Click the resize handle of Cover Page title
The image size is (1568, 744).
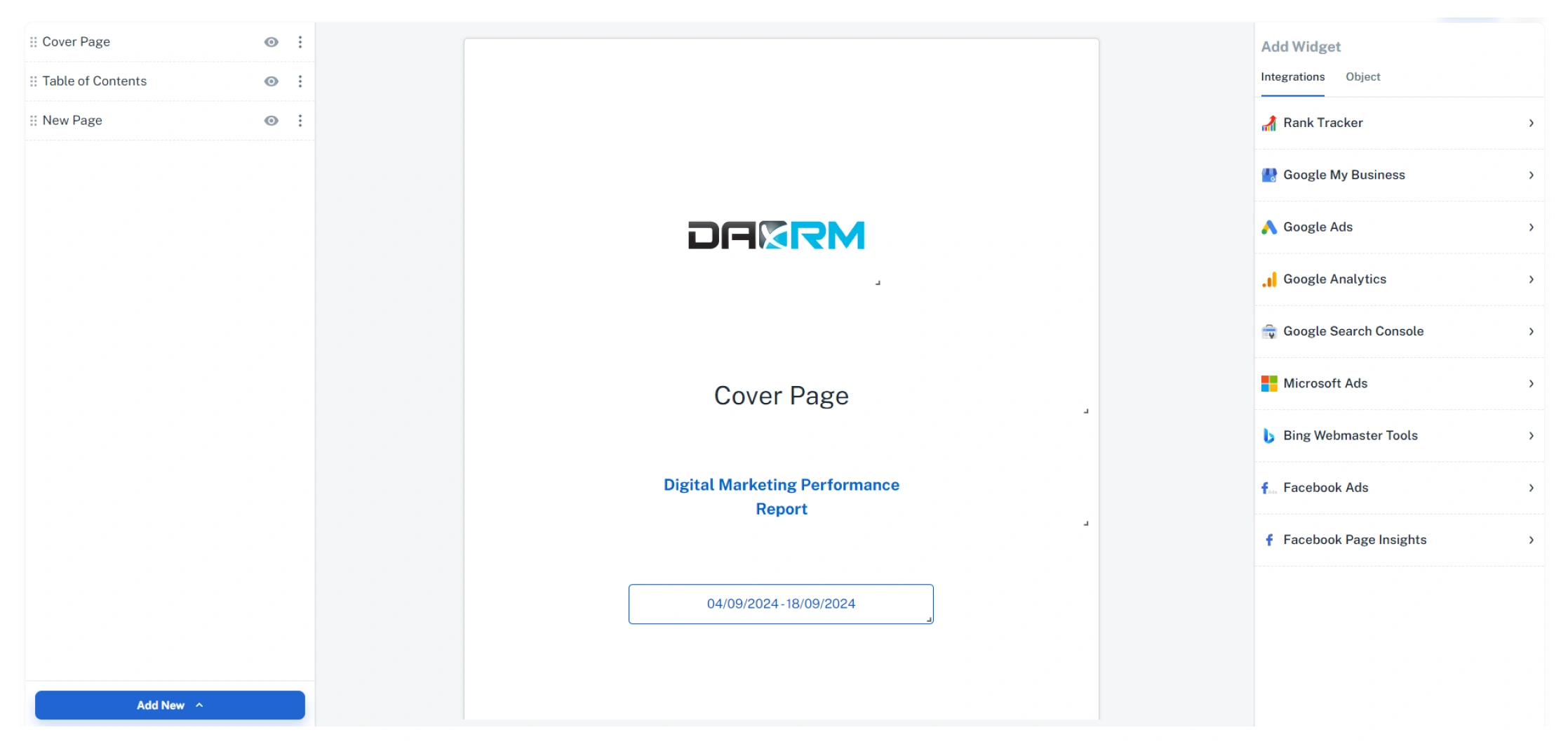tap(1086, 411)
